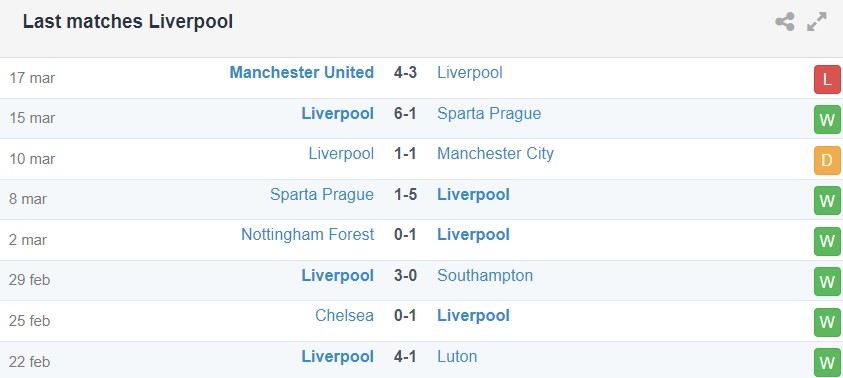Open the Nottingham Forest team link
This screenshot has height=378, width=843.
[x=308, y=235]
